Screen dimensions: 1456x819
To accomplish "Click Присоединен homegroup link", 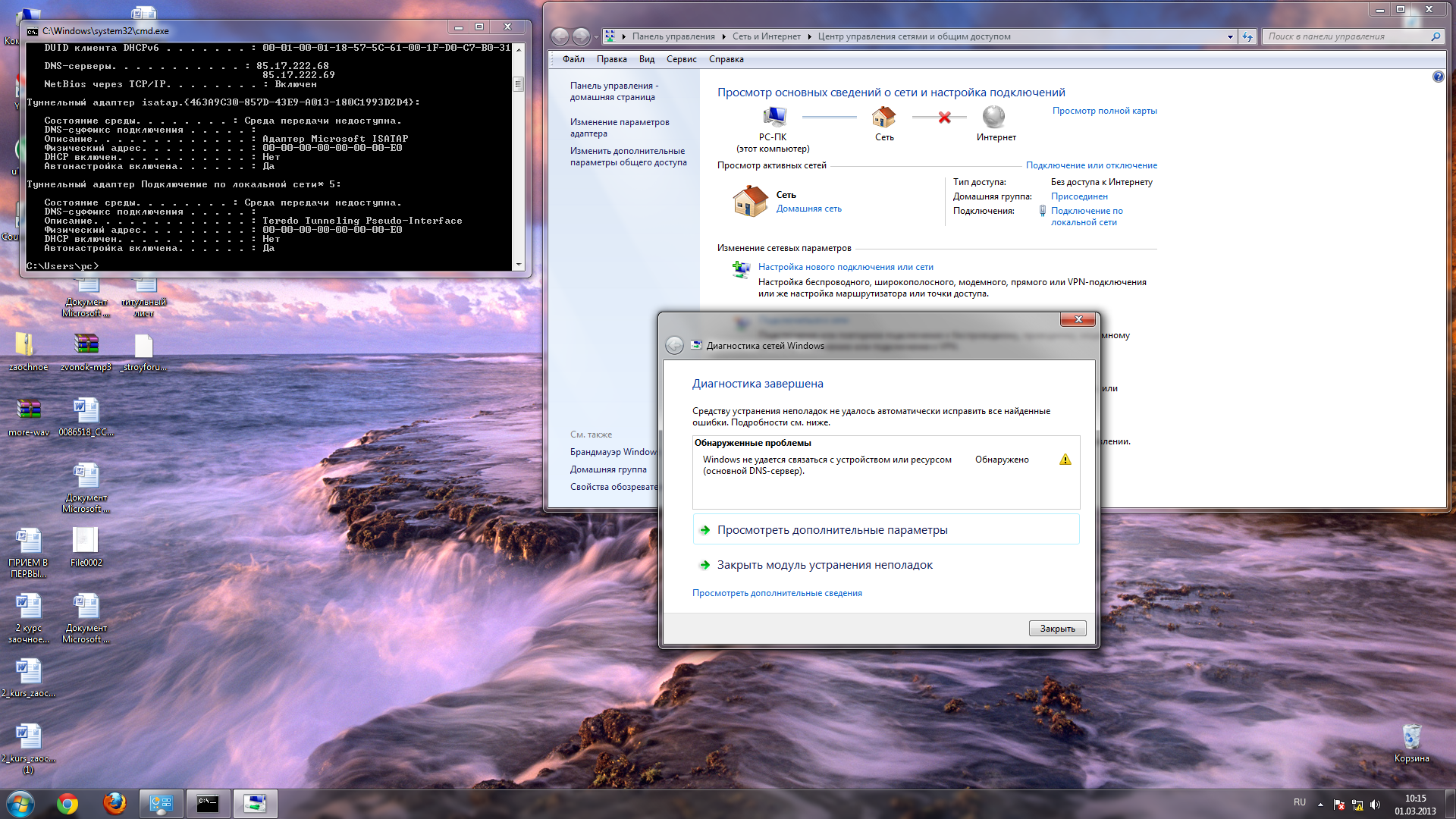I will tap(1079, 196).
